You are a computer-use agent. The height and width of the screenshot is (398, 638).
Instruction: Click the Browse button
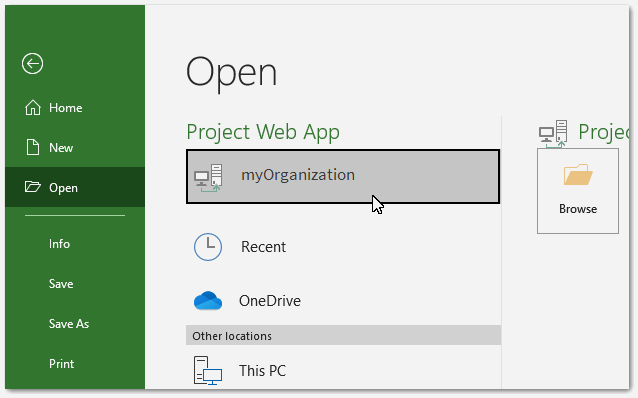pyautogui.click(x=578, y=191)
